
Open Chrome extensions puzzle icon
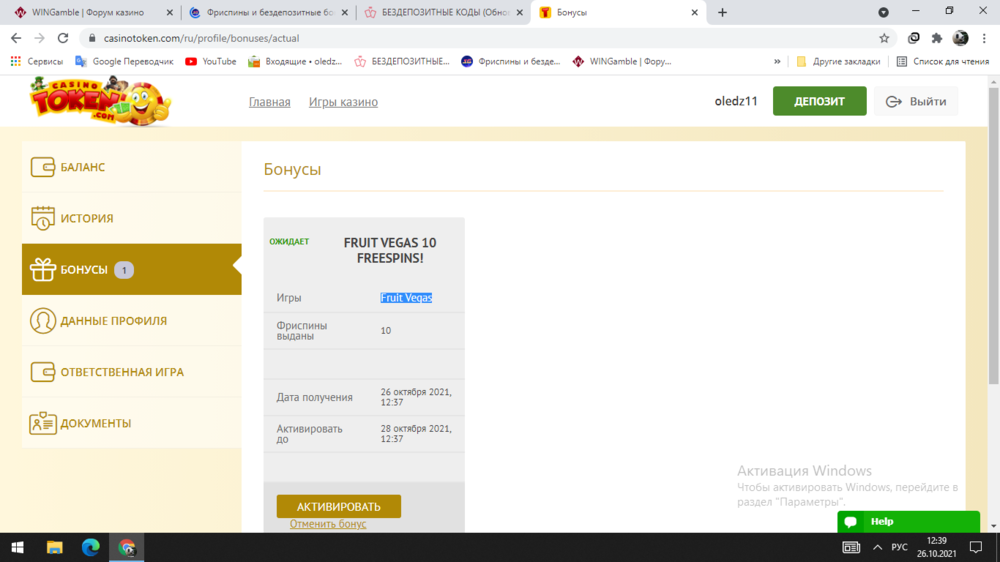click(x=937, y=38)
